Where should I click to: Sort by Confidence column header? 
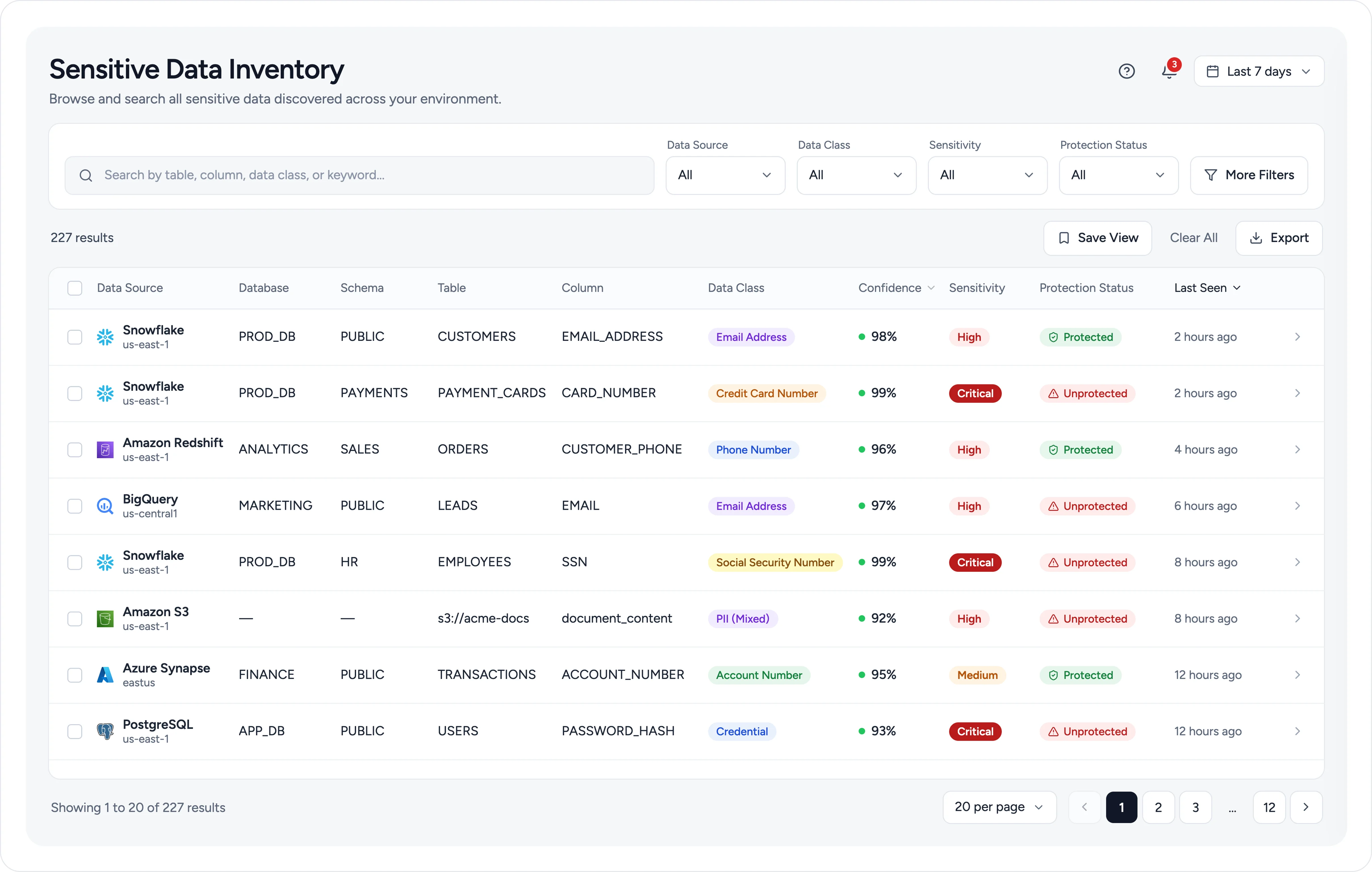(896, 288)
